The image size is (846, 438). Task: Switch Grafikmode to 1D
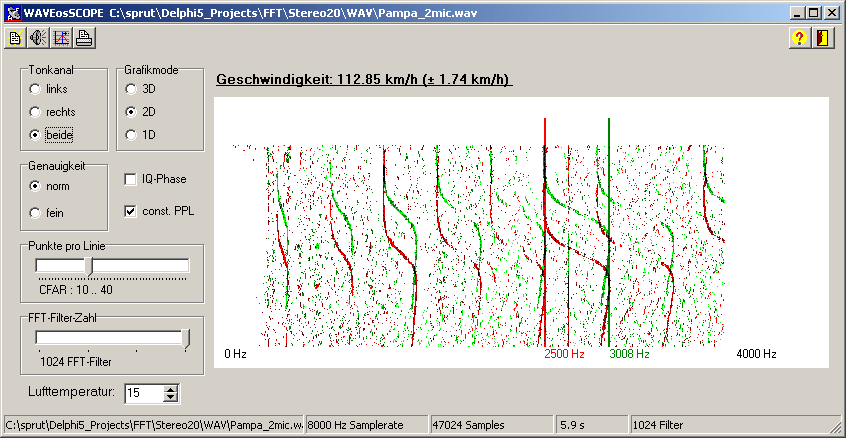click(x=131, y=134)
